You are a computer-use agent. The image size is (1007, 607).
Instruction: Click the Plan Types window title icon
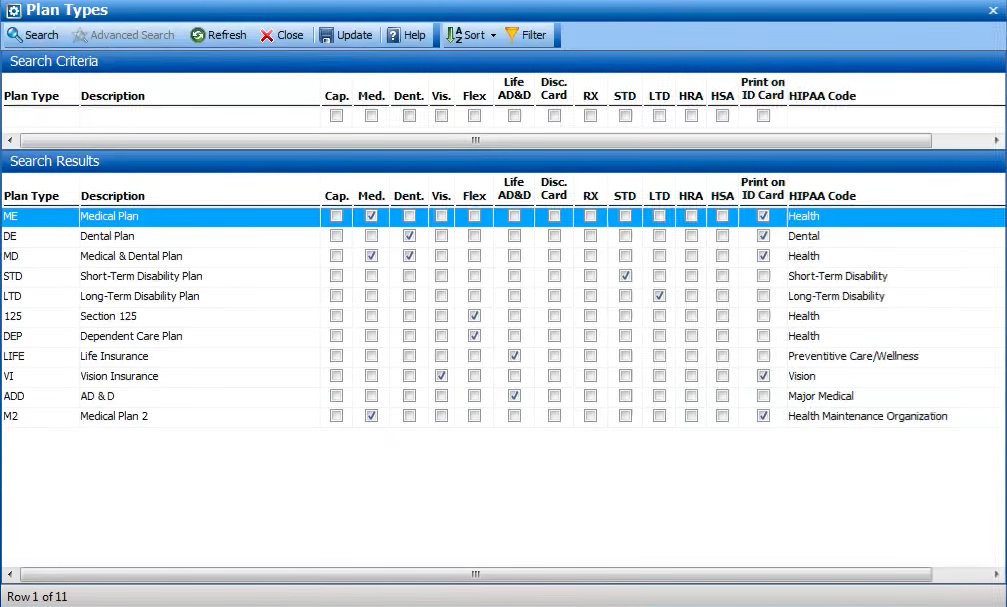pos(13,10)
